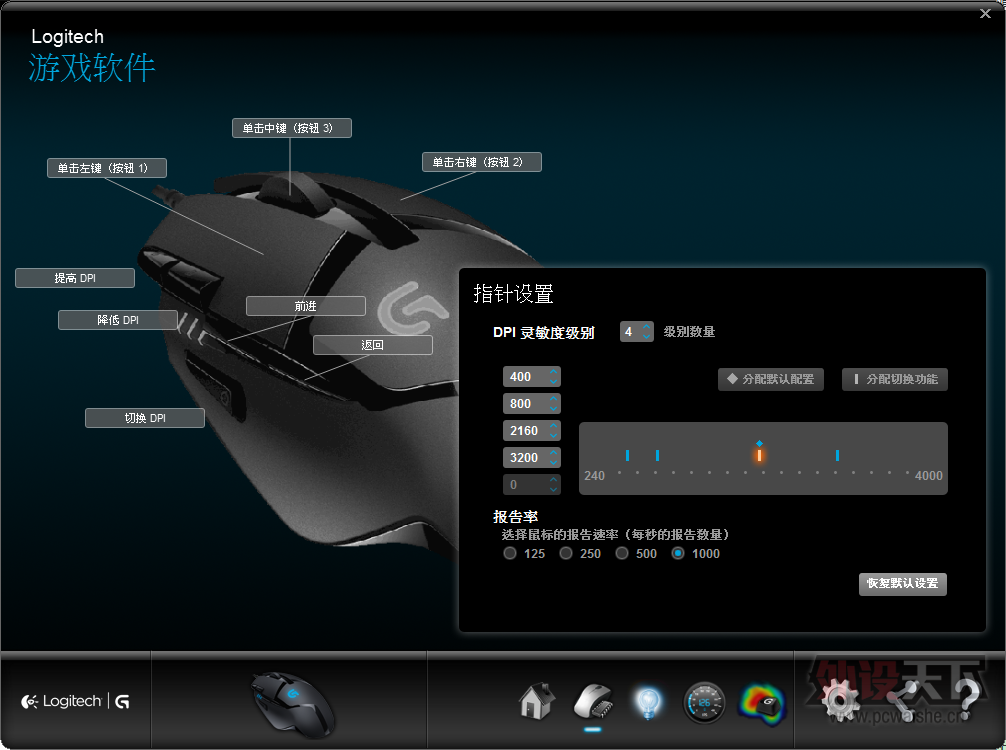
Task: Select the 单击右键（按钮 2）label
Action: point(482,162)
